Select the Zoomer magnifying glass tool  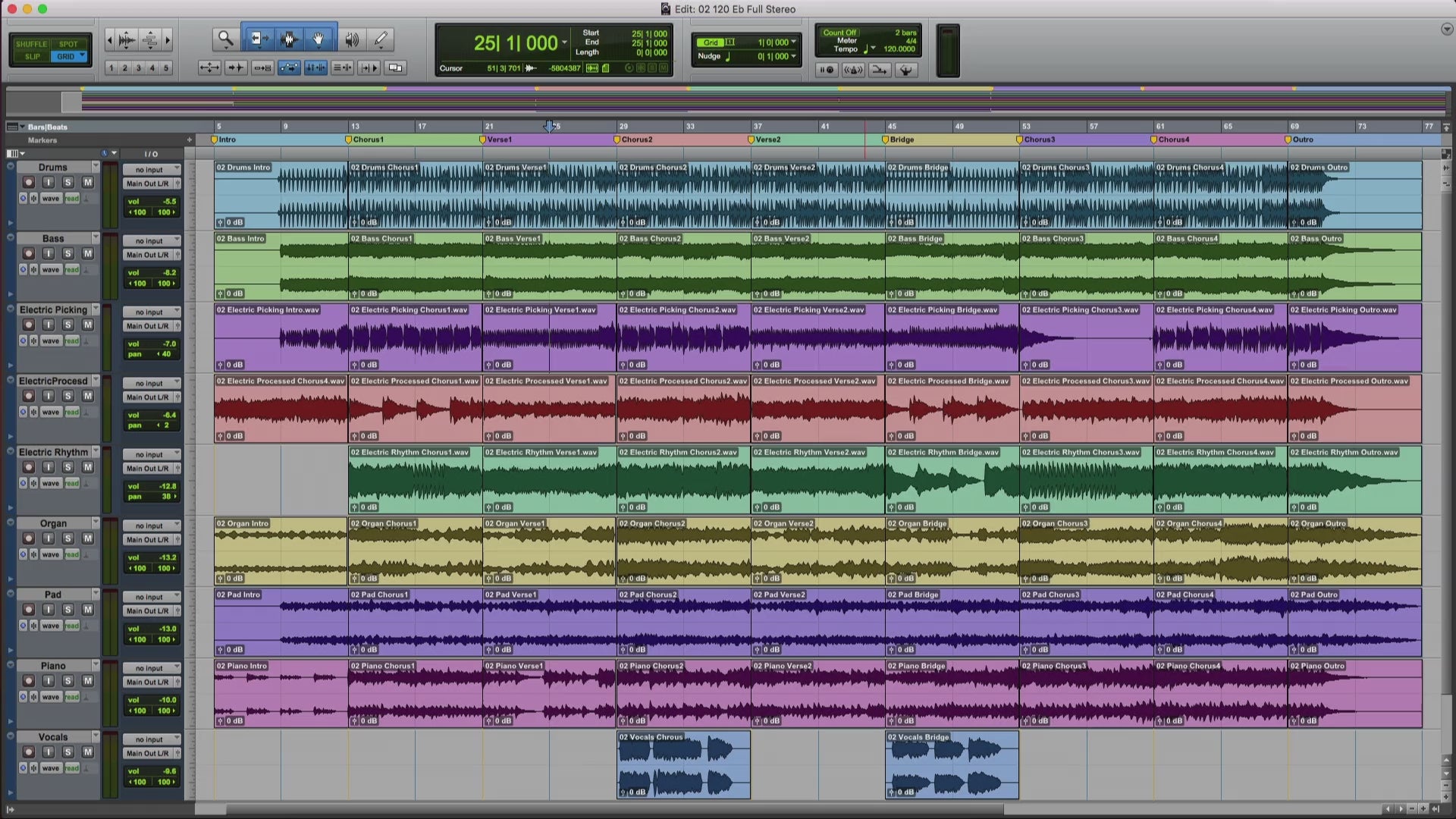tap(225, 39)
